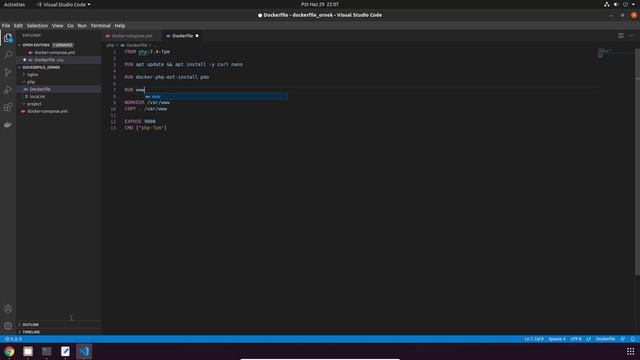Image resolution: width=640 pixels, height=360 pixels.
Task: Open Visual Studio Code app menu dropdown
Action: click(64, 4)
